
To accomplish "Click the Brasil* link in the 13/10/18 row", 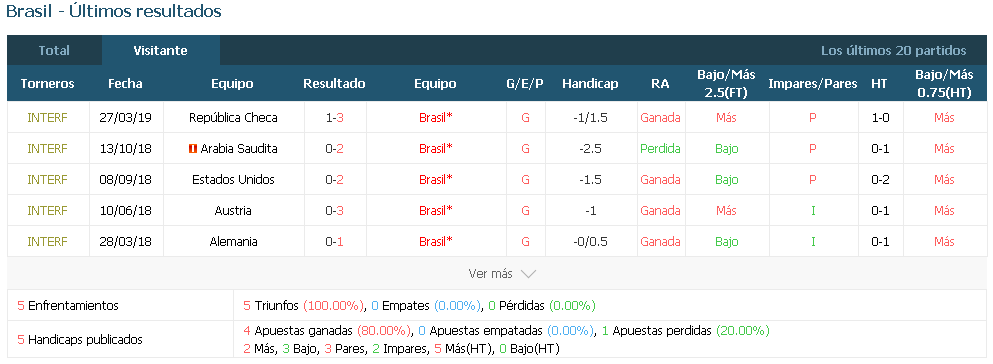I will [x=436, y=149].
